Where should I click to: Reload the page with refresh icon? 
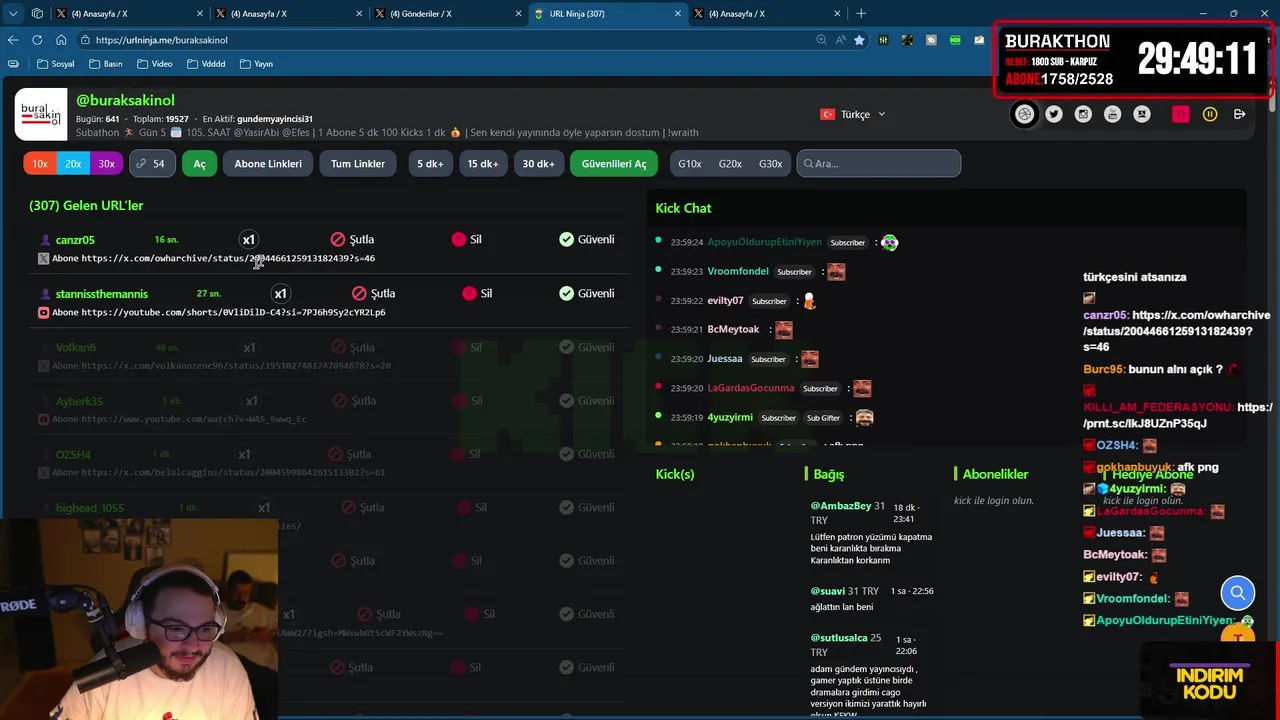click(37, 40)
